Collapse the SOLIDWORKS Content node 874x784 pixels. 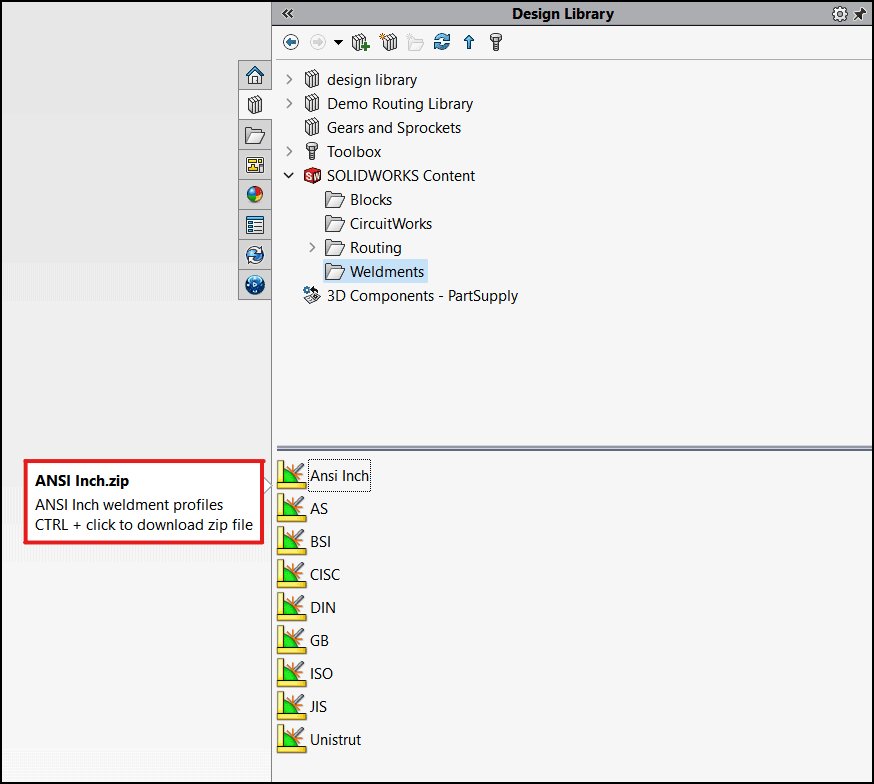289,176
